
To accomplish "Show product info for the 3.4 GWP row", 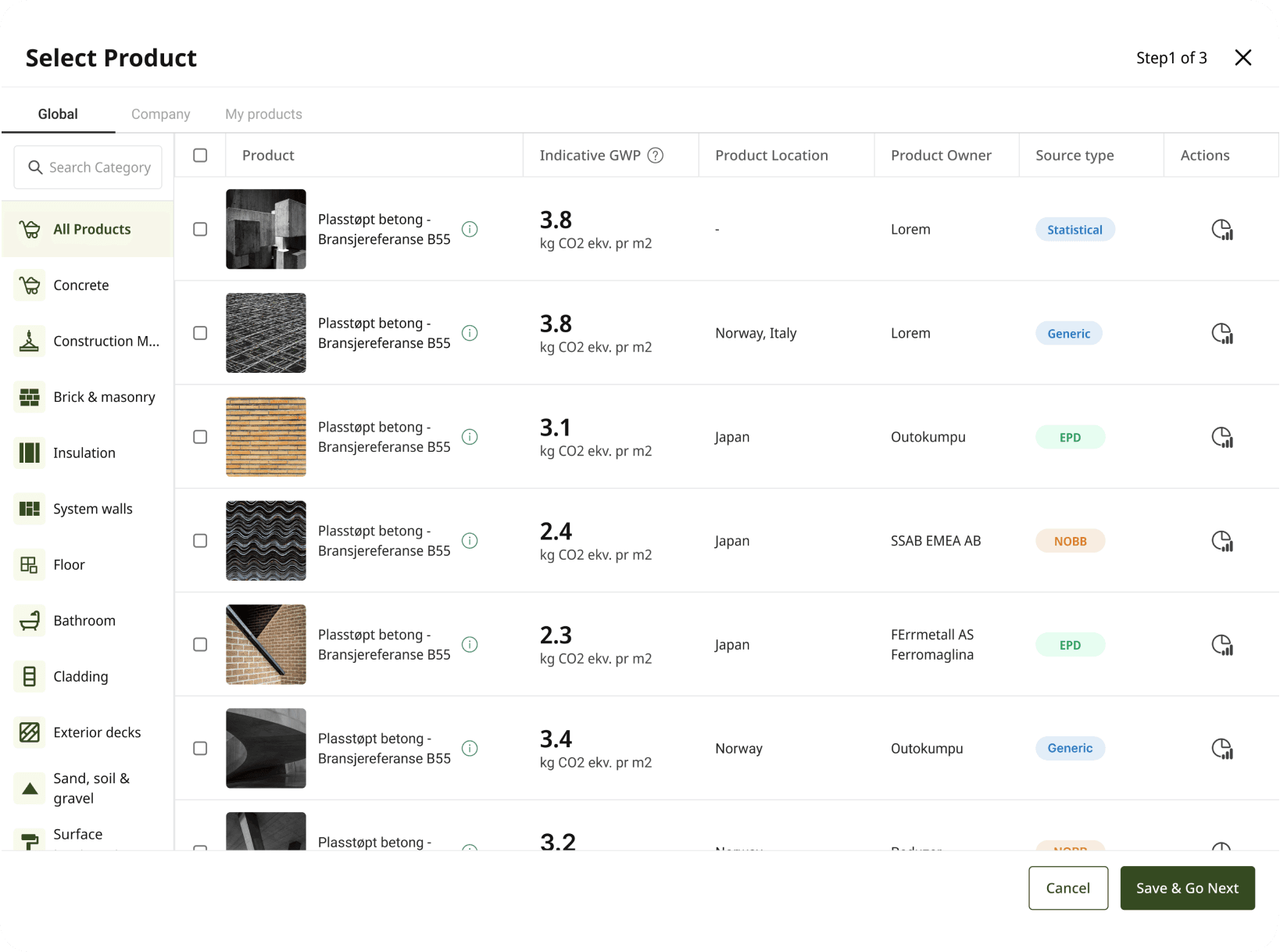I will [470, 749].
